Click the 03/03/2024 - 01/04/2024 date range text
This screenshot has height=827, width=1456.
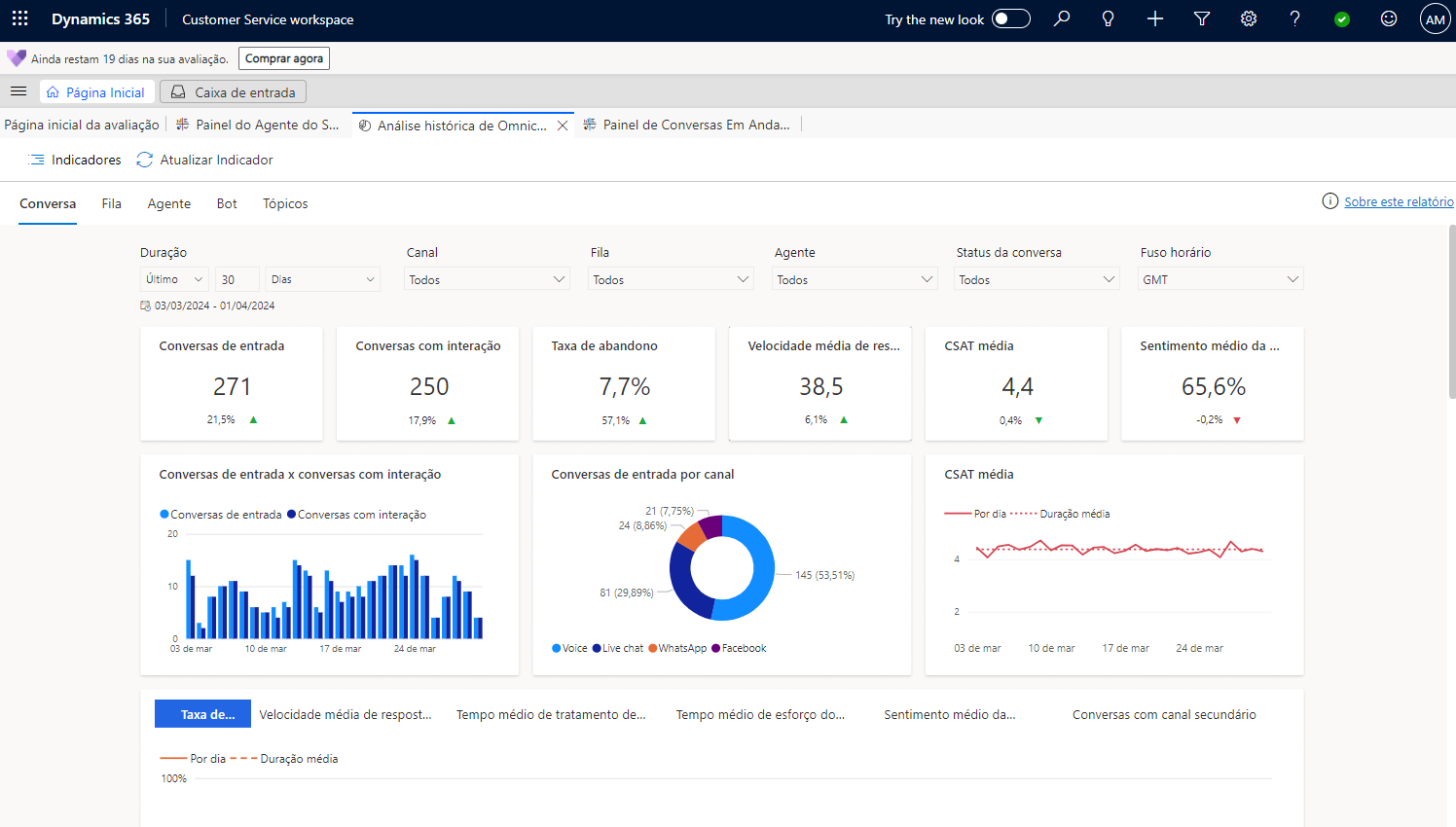point(214,306)
